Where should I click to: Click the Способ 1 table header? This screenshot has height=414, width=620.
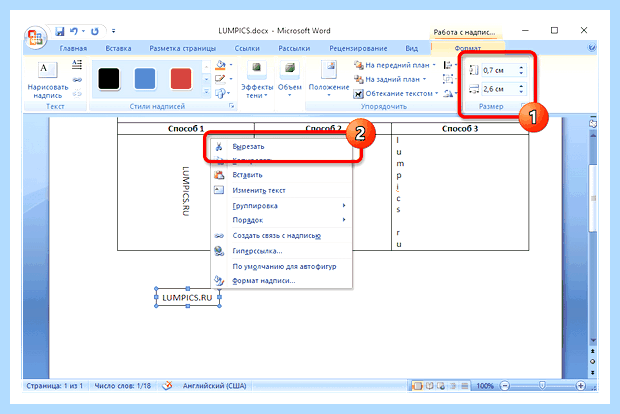click(x=185, y=129)
